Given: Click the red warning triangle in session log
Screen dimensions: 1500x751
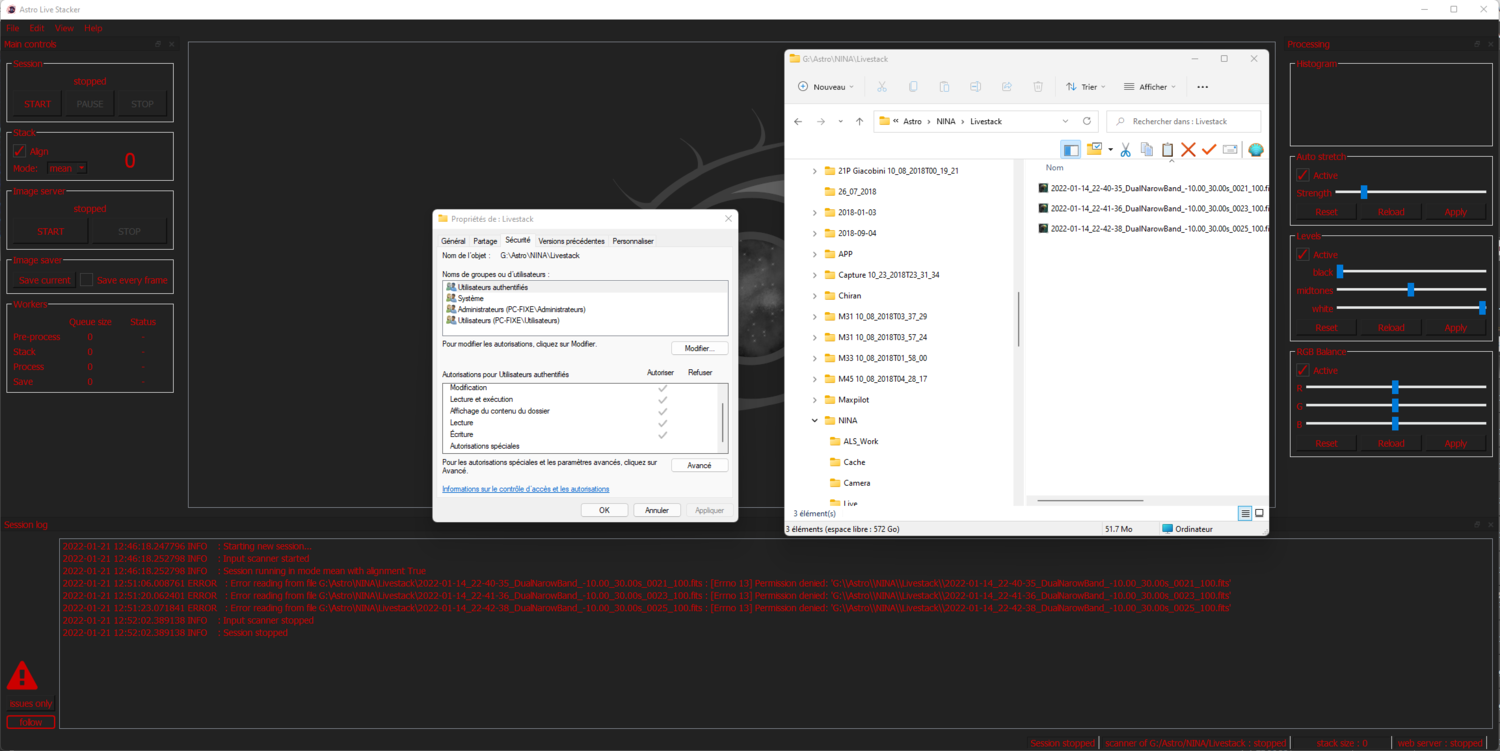Looking at the screenshot, I should tap(22, 677).
